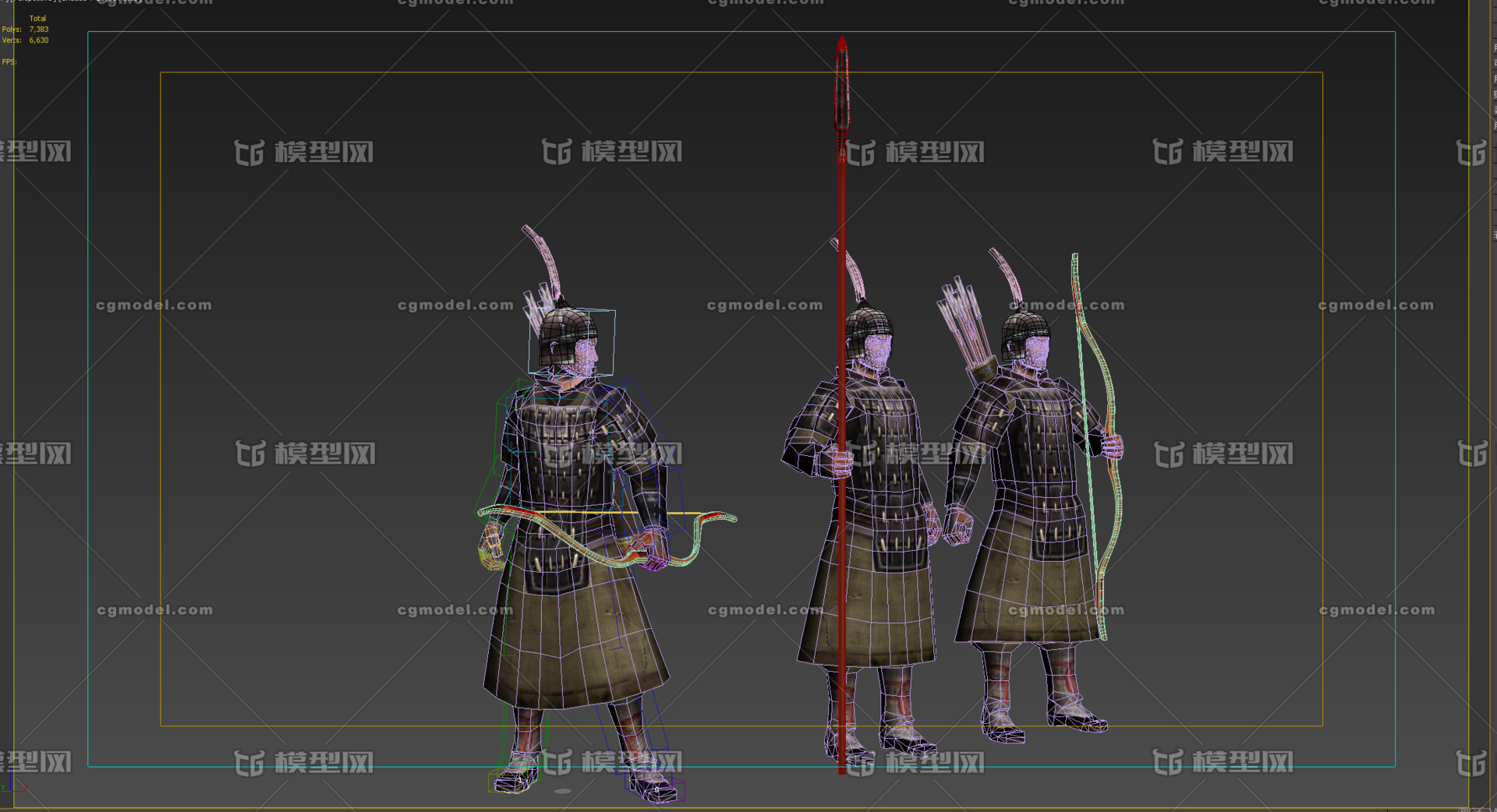Screen dimensions: 1497x812
Task: Click the Polys count statistic
Action: 38,30
